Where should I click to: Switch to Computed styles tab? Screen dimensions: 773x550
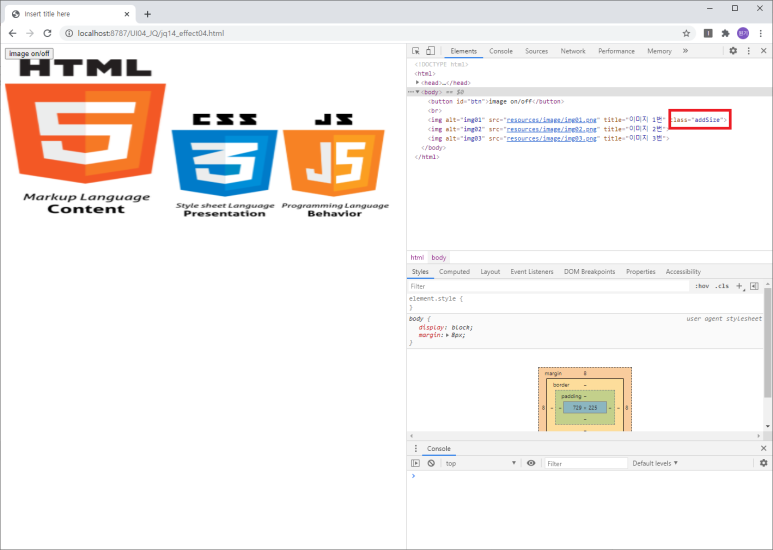(454, 272)
